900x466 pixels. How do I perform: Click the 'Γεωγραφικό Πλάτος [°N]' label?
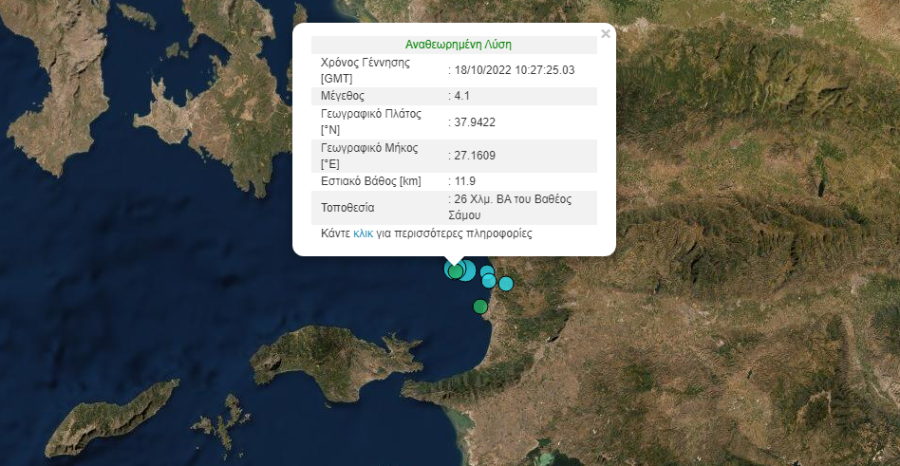371,122
